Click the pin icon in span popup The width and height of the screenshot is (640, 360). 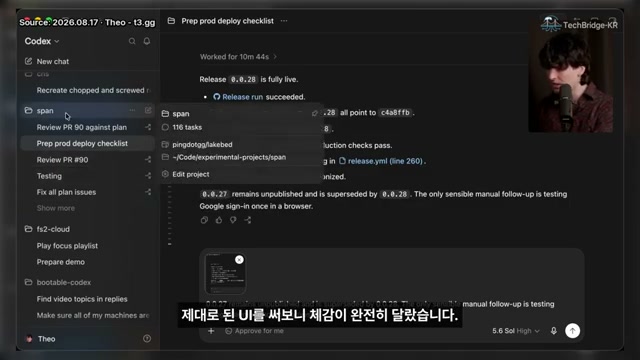tap(314, 113)
